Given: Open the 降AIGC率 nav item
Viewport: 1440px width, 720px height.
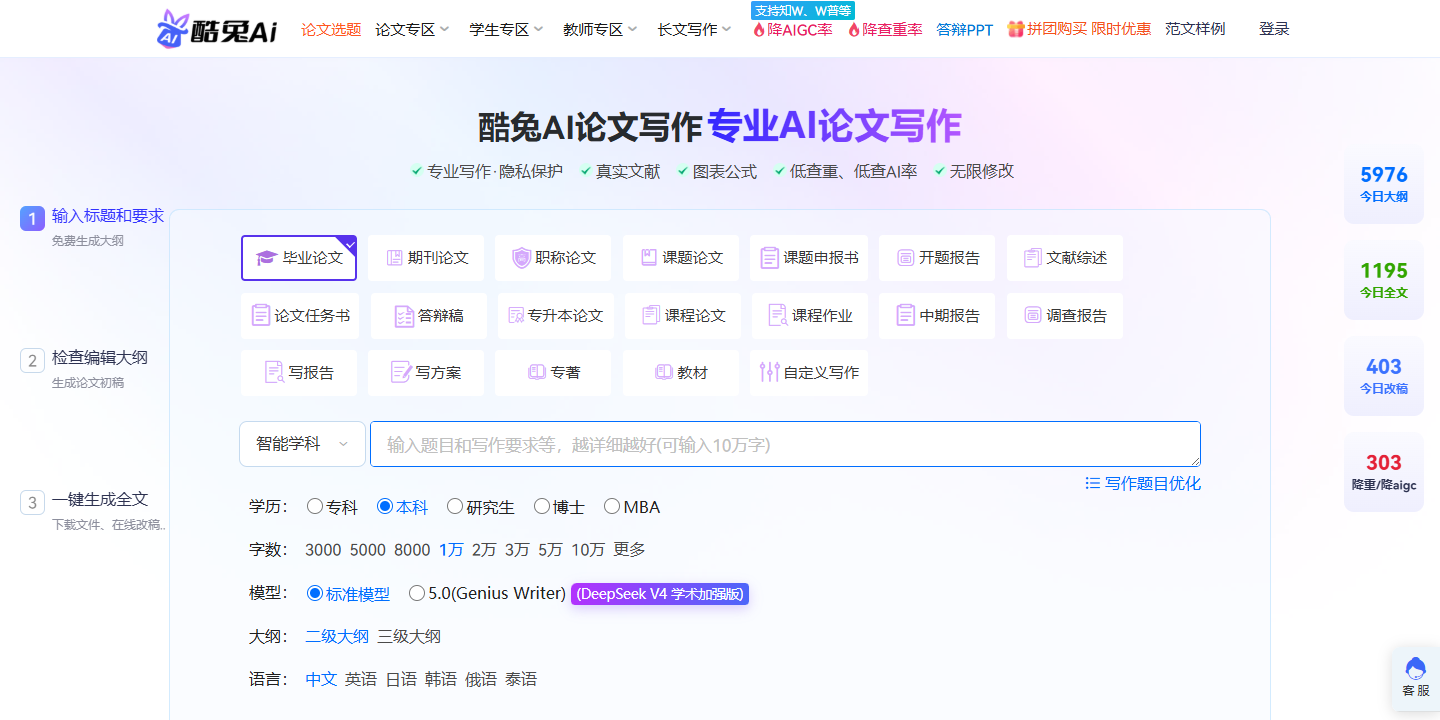Looking at the screenshot, I should [x=792, y=29].
